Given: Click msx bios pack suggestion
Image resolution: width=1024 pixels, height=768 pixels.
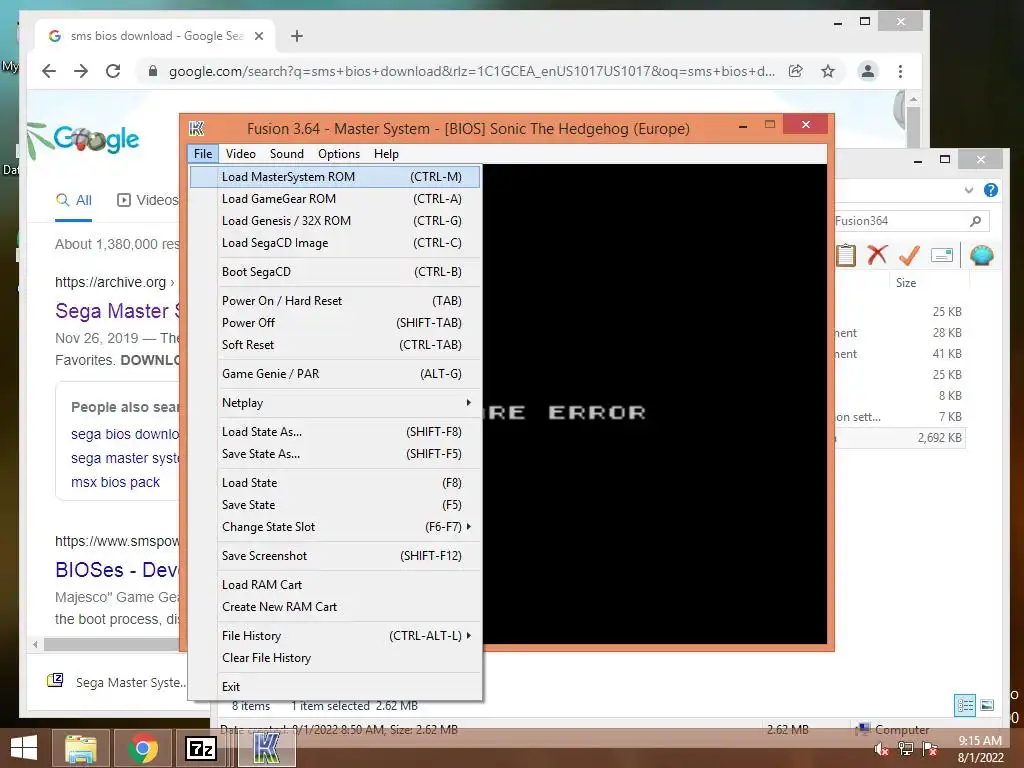Looking at the screenshot, I should tap(116, 482).
